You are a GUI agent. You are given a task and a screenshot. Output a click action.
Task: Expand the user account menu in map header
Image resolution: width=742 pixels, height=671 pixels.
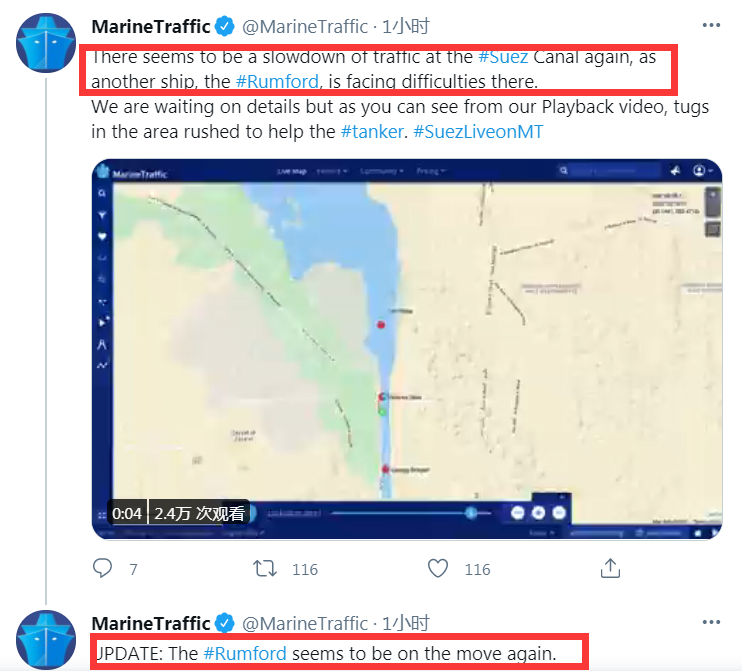(703, 170)
